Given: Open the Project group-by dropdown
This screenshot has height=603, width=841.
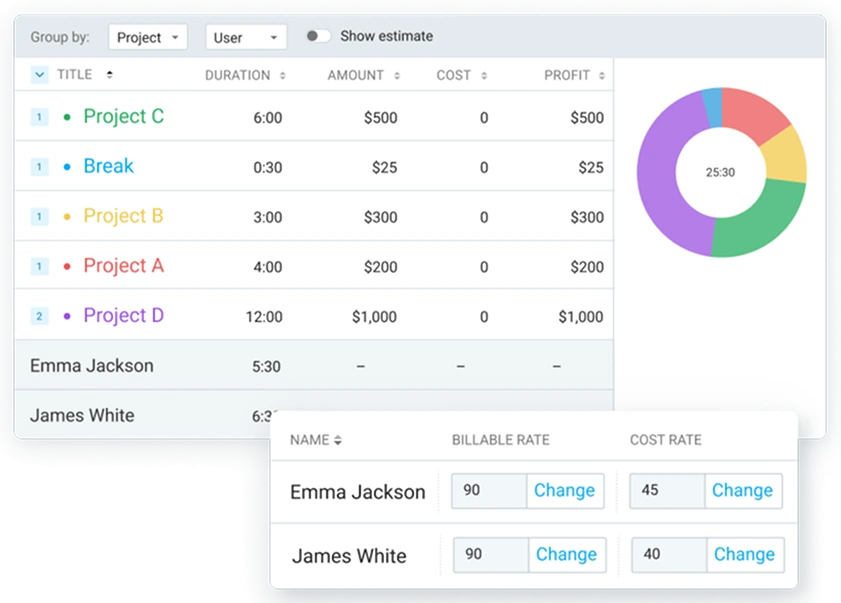Looking at the screenshot, I should 147,37.
